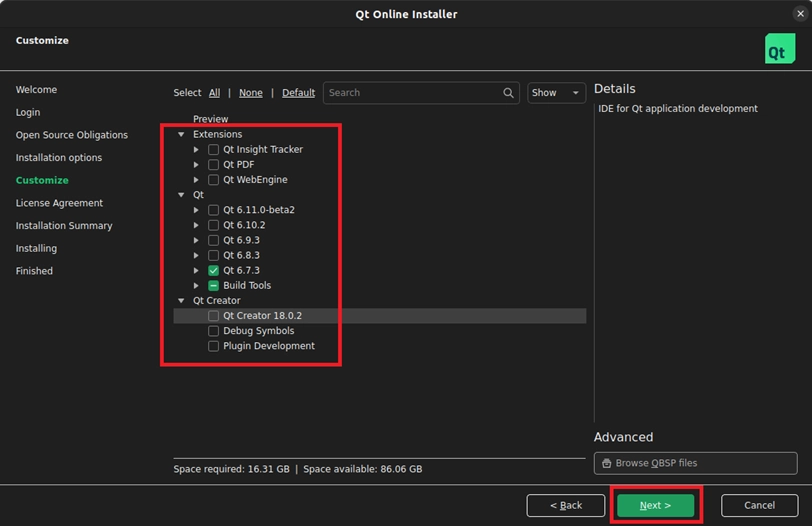This screenshot has width=812, height=526.
Task: Click the search magnifier icon
Action: 508,93
